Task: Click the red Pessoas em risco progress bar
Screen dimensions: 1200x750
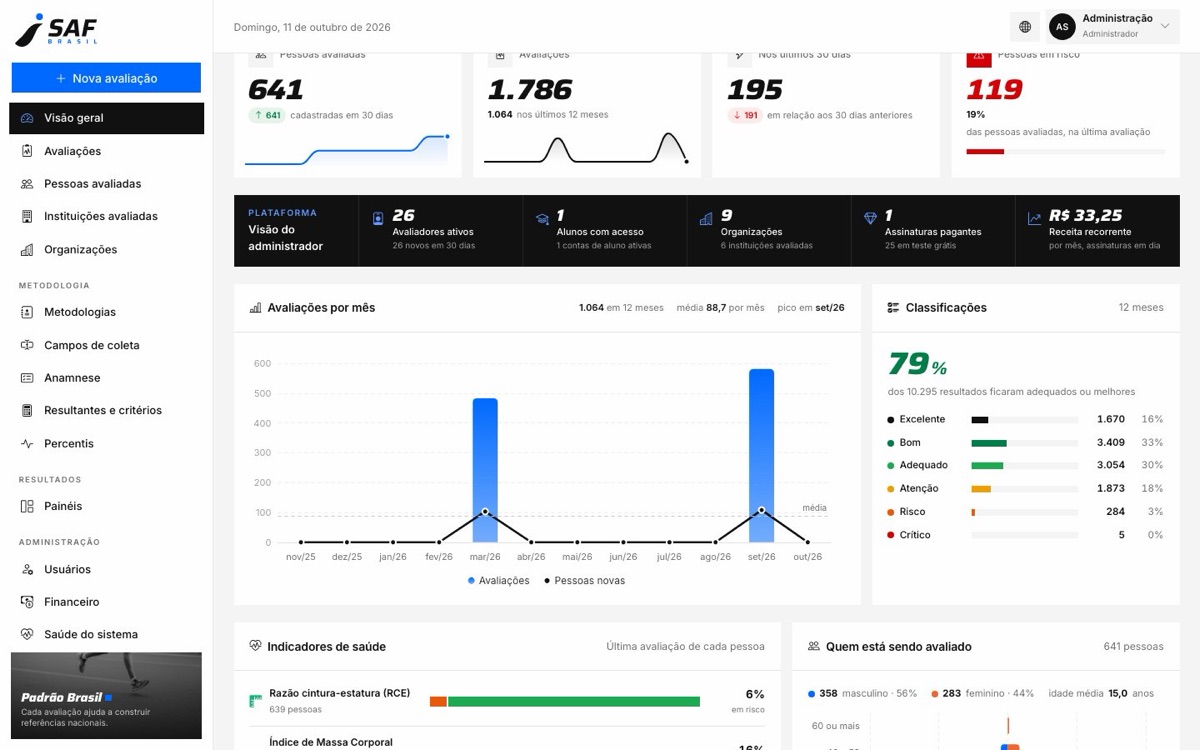Action: [x=985, y=152]
